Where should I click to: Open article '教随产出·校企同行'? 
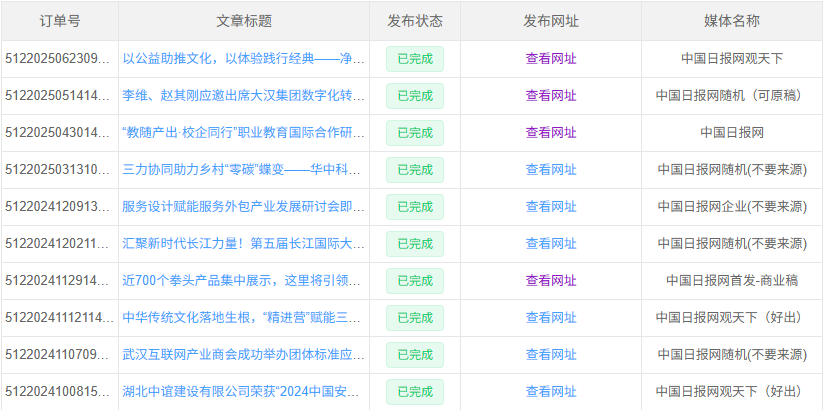(x=244, y=133)
